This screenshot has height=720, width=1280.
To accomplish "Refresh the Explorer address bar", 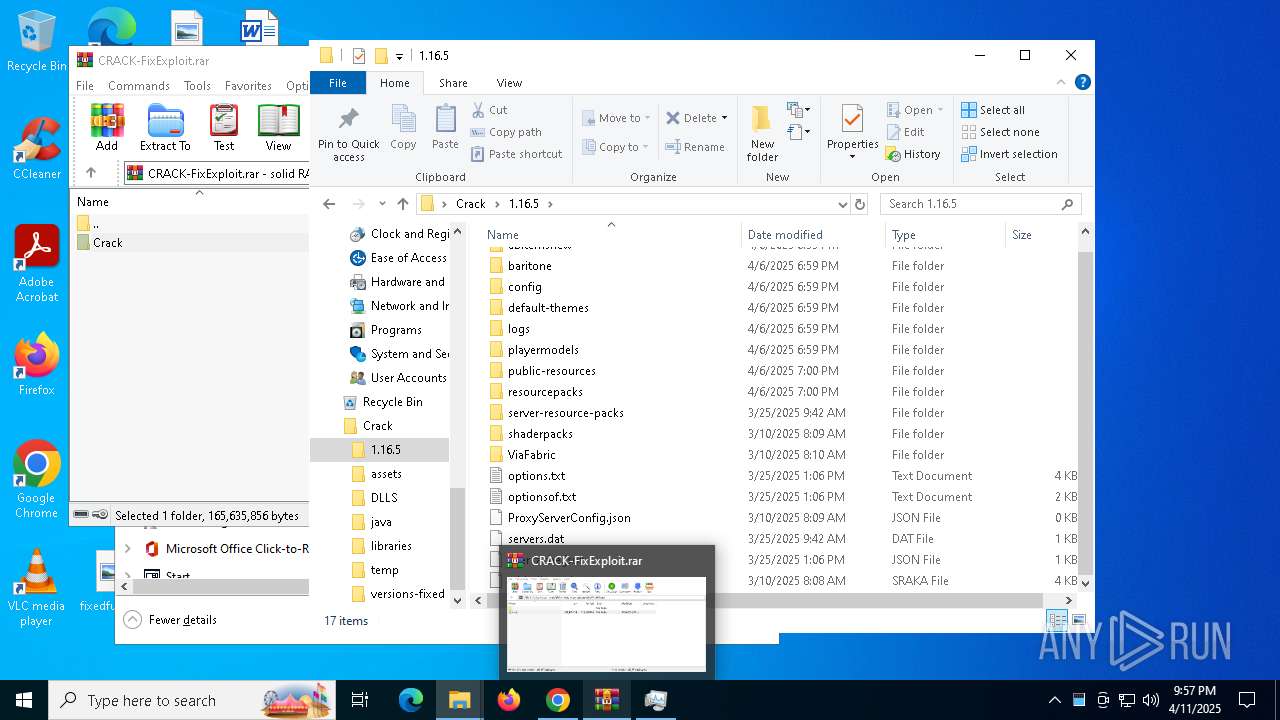I will 859,204.
